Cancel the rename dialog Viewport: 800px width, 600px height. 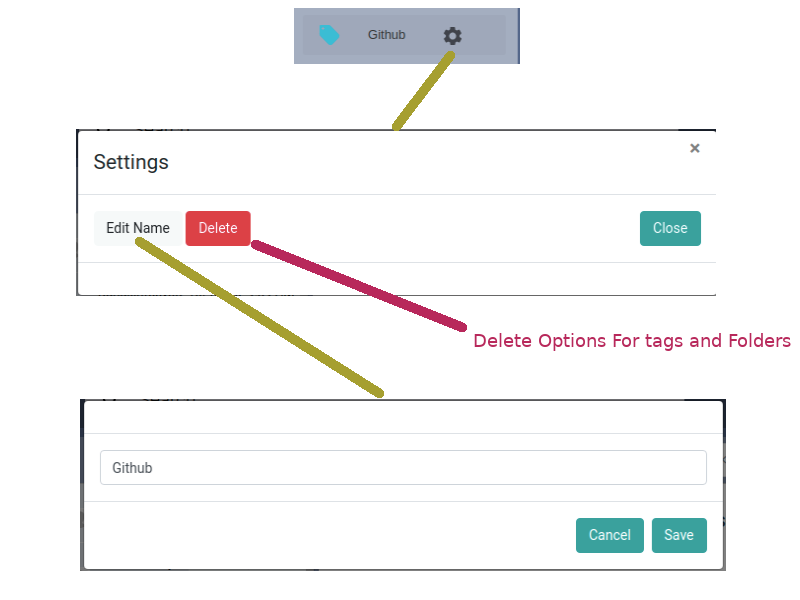(609, 535)
